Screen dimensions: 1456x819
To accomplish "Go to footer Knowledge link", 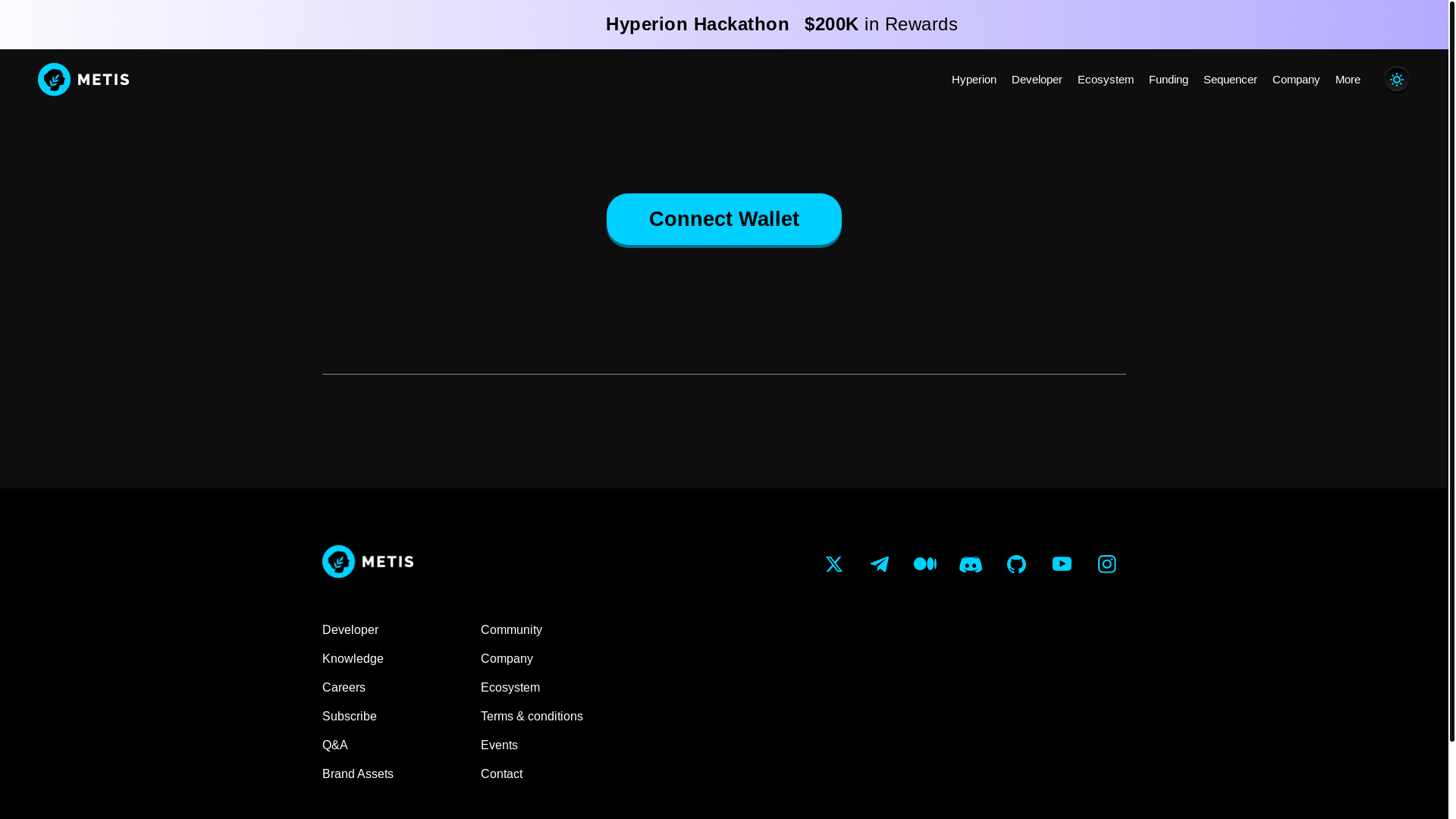I will pos(353,659).
